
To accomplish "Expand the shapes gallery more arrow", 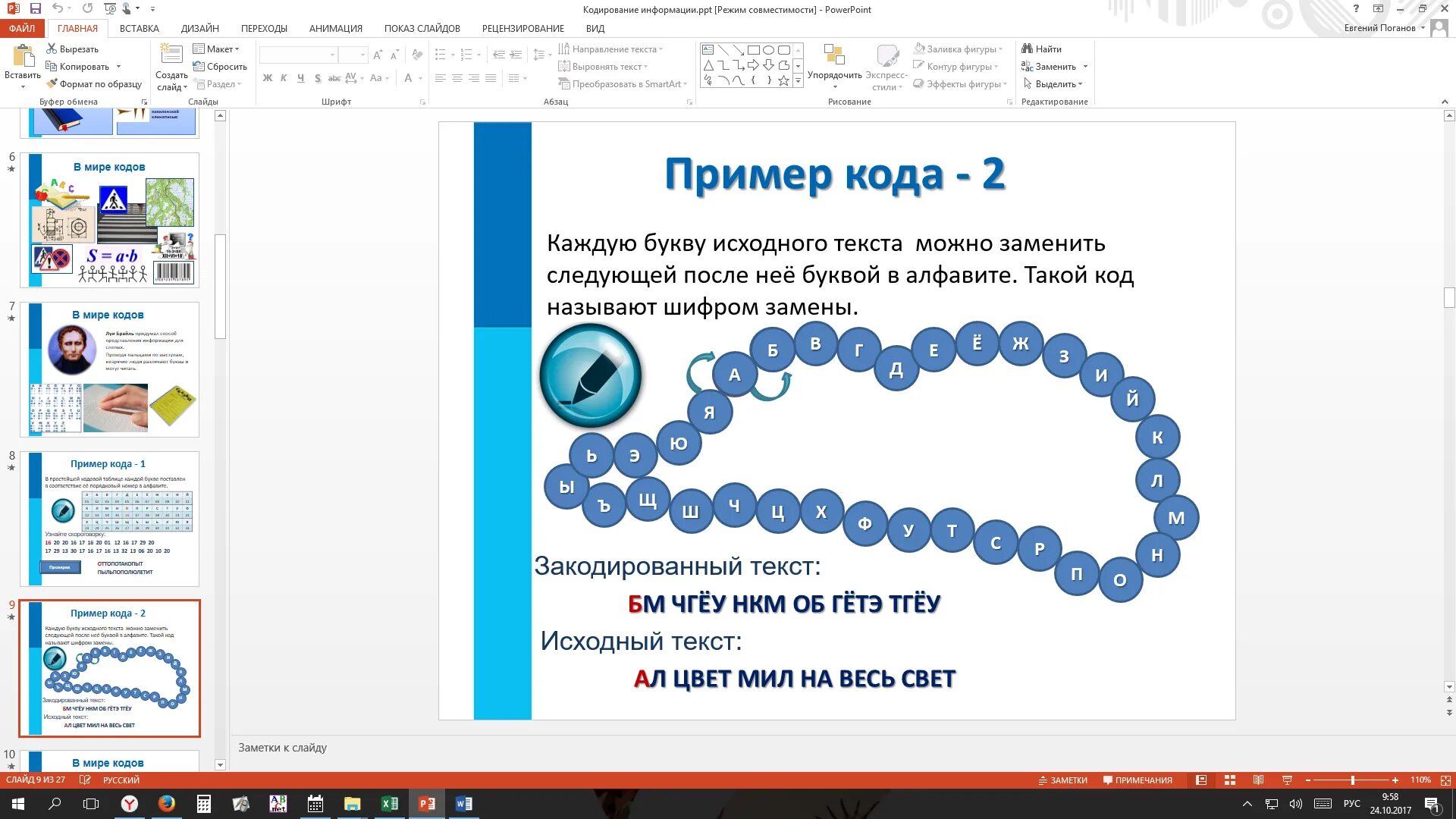I will coord(798,81).
